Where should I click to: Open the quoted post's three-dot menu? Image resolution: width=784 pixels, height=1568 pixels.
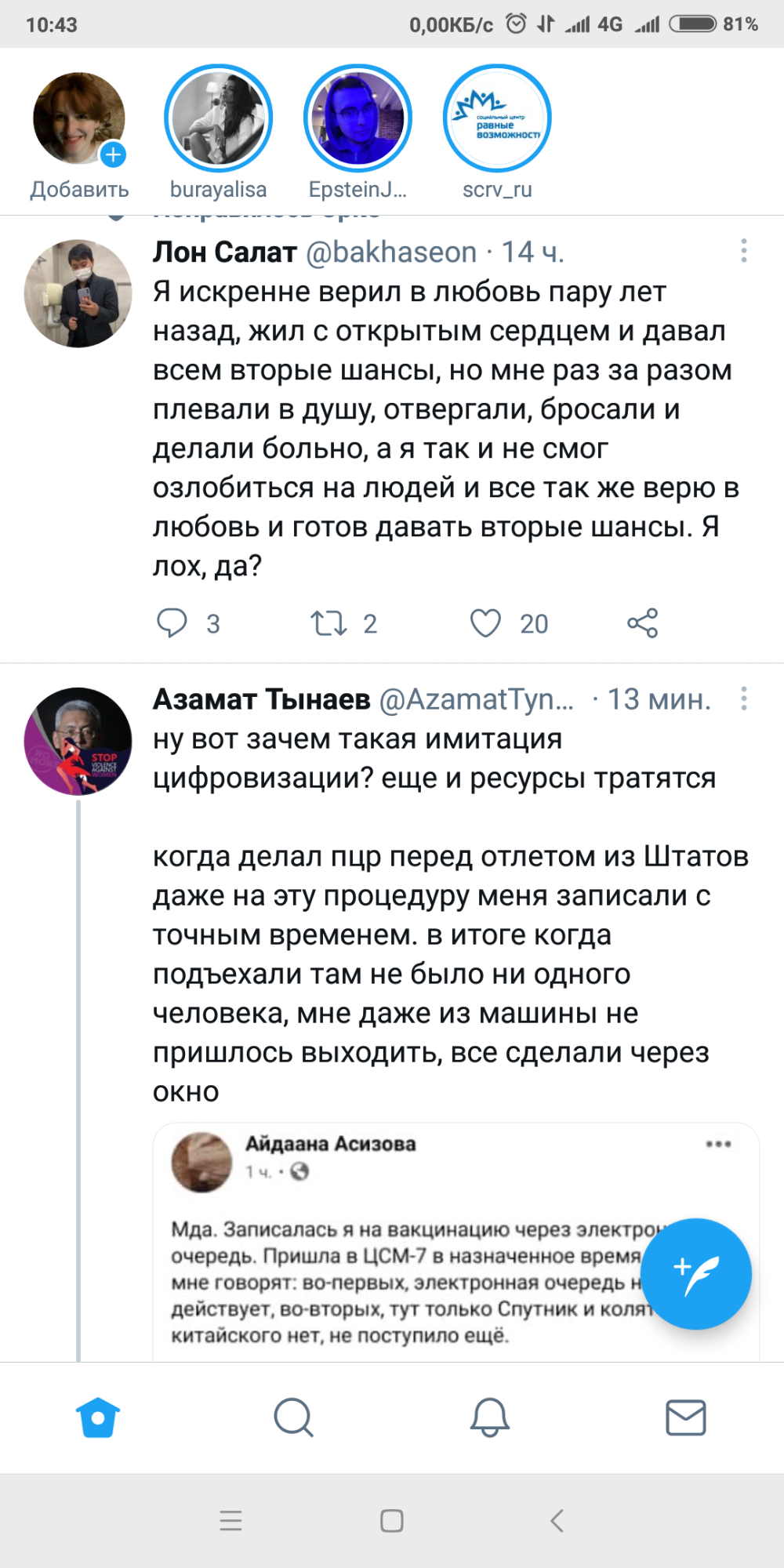point(718,1145)
